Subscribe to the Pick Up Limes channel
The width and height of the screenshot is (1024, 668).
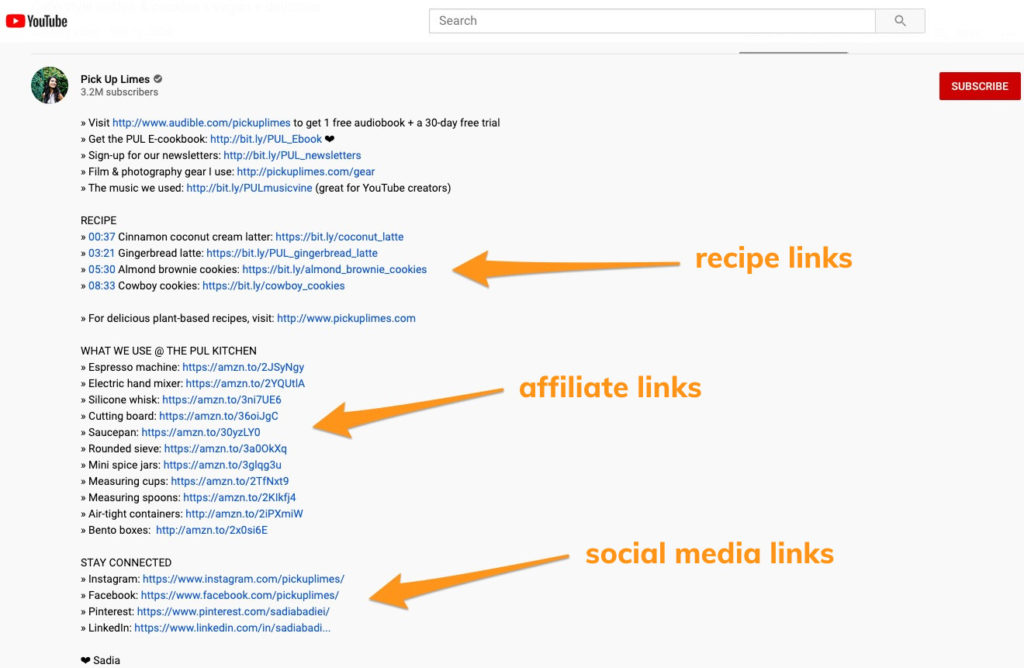[979, 86]
